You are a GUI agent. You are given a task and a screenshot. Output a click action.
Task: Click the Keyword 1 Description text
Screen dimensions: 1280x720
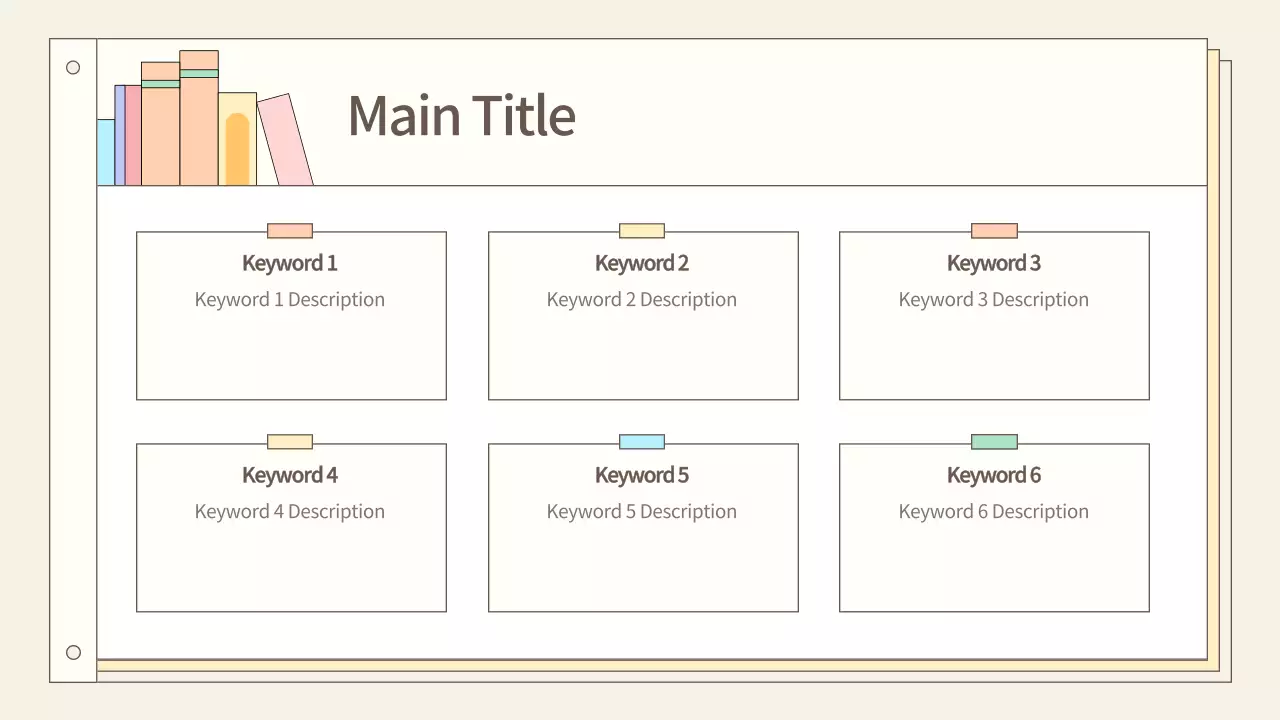click(x=290, y=300)
